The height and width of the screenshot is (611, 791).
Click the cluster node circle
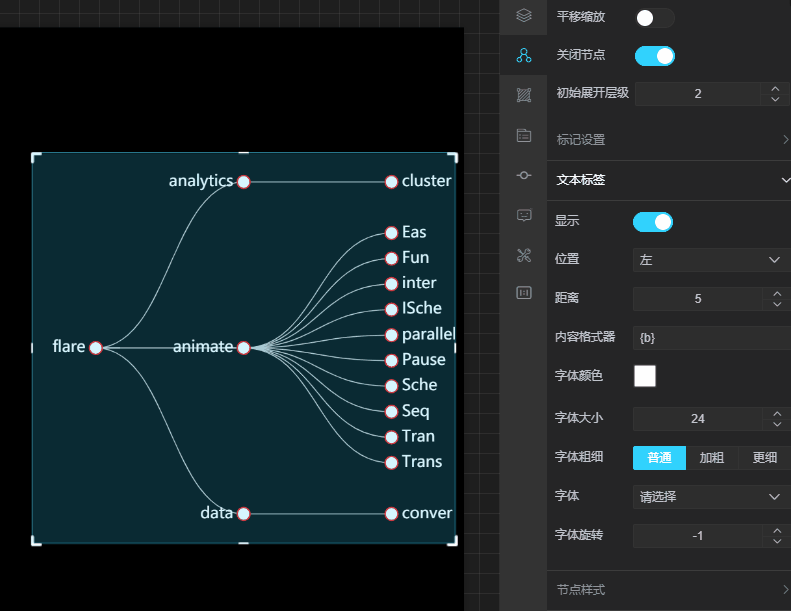[391, 182]
